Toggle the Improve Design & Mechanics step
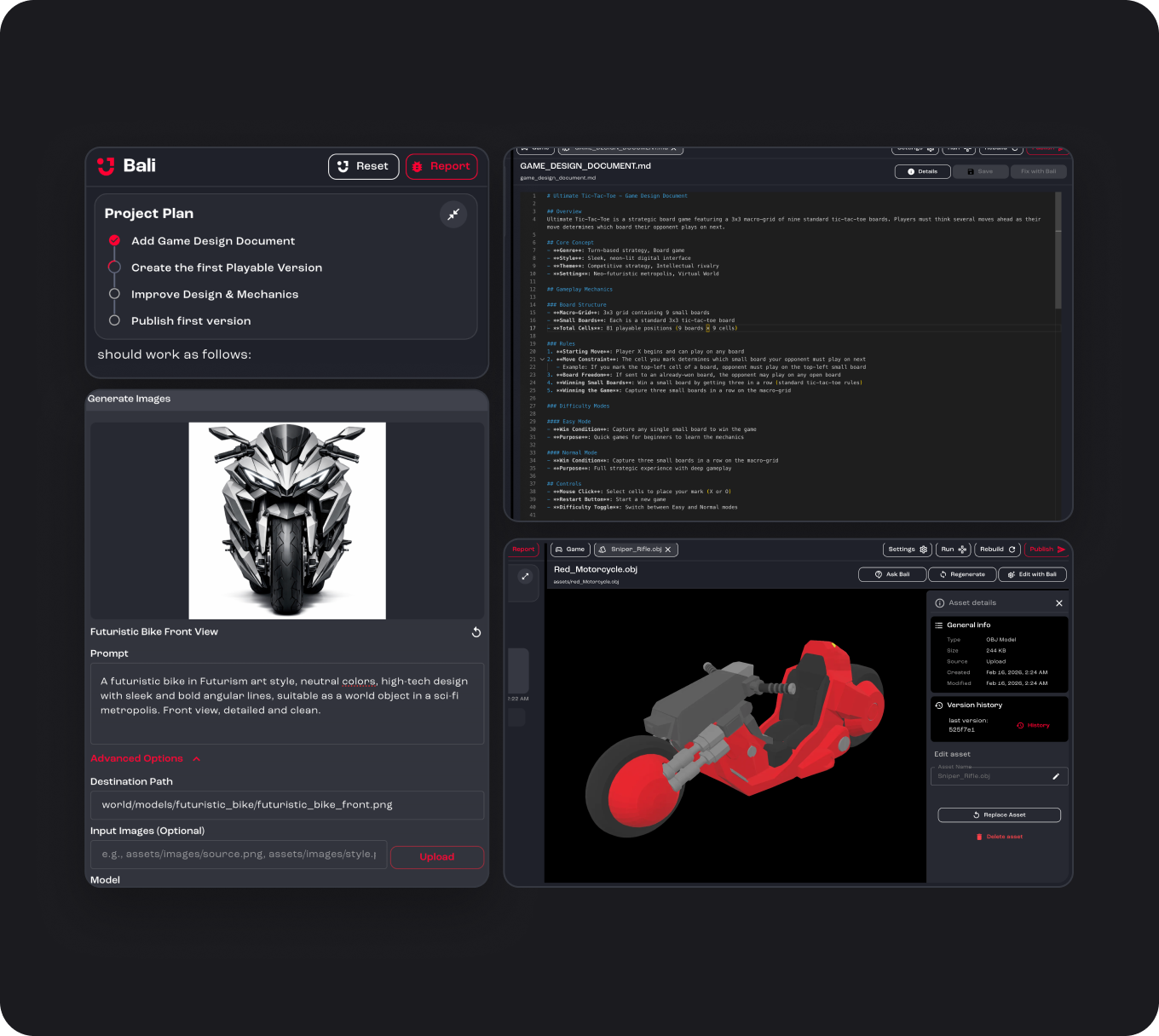The width and height of the screenshot is (1159, 1036). (114, 293)
